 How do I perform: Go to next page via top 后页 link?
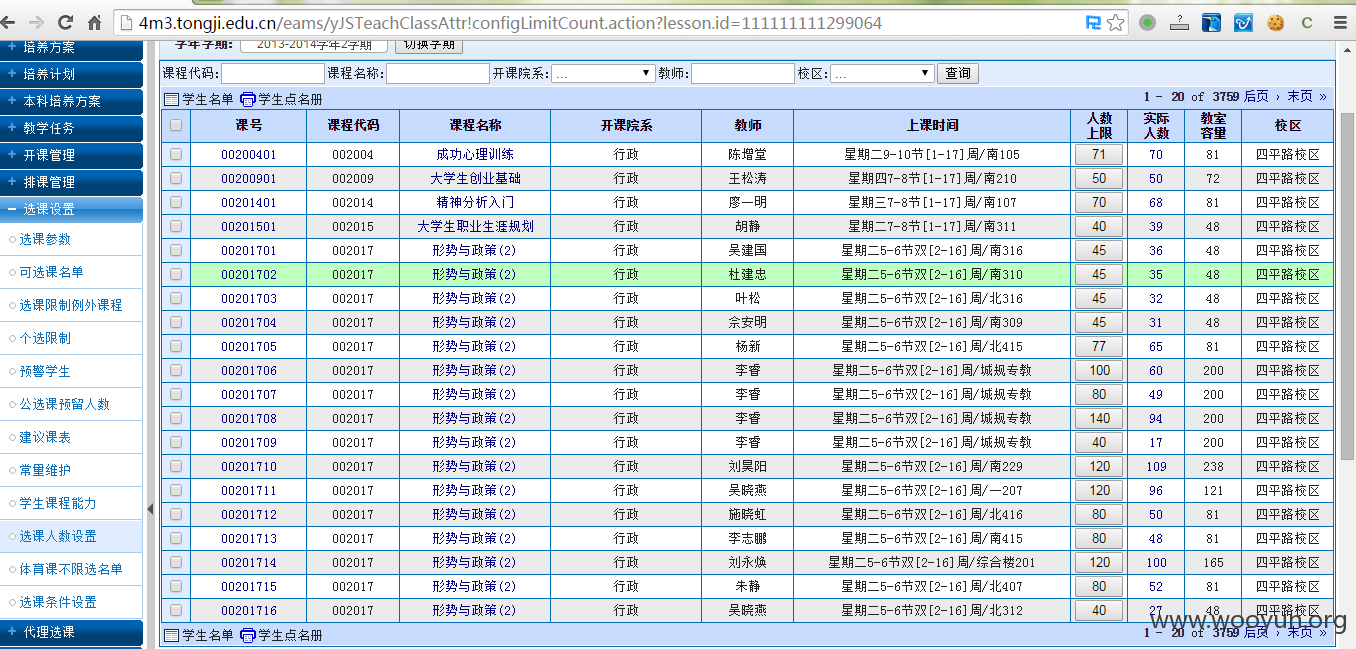(x=1256, y=97)
